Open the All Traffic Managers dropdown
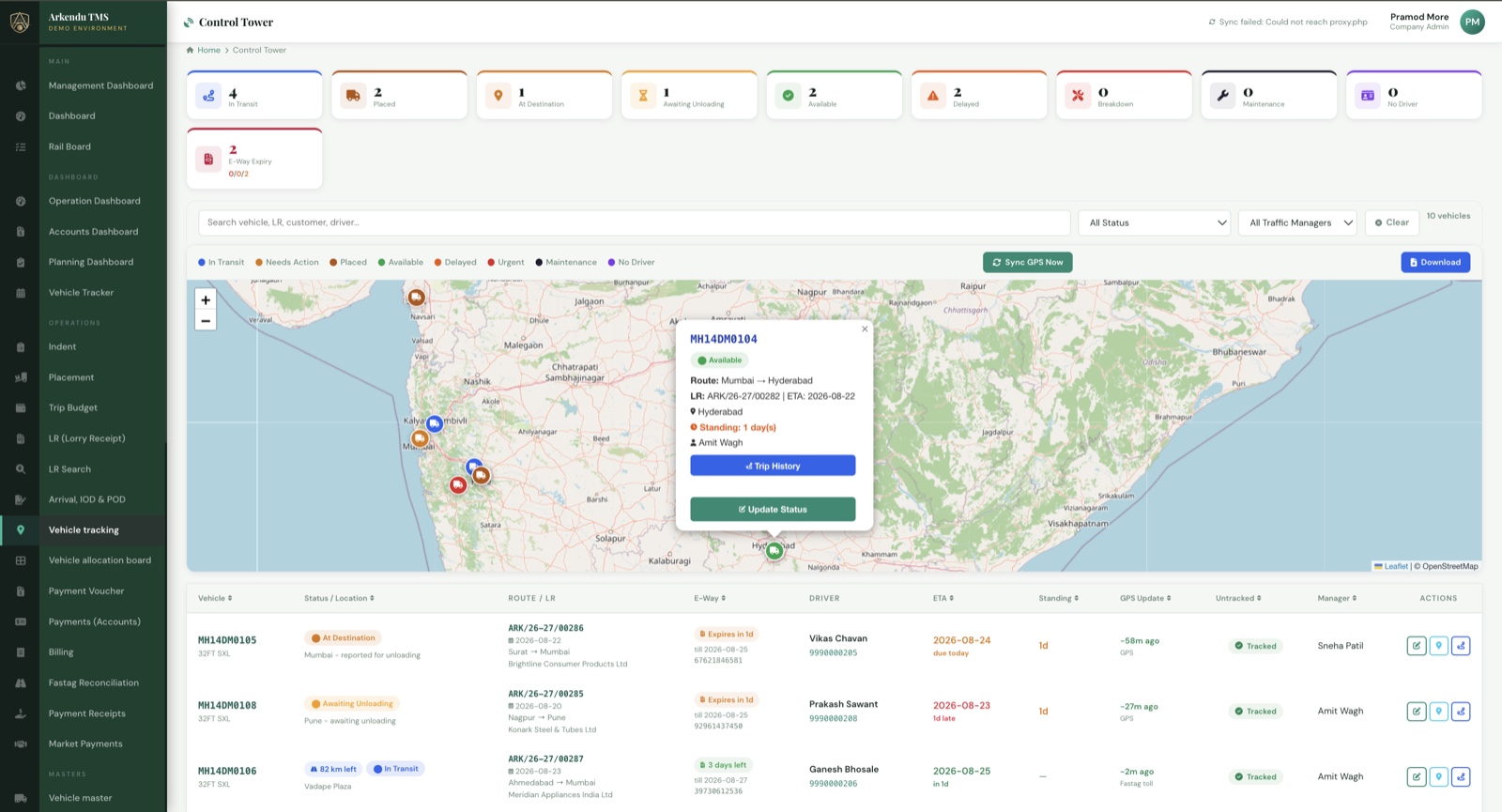Image resolution: width=1502 pixels, height=812 pixels. 1297,222
